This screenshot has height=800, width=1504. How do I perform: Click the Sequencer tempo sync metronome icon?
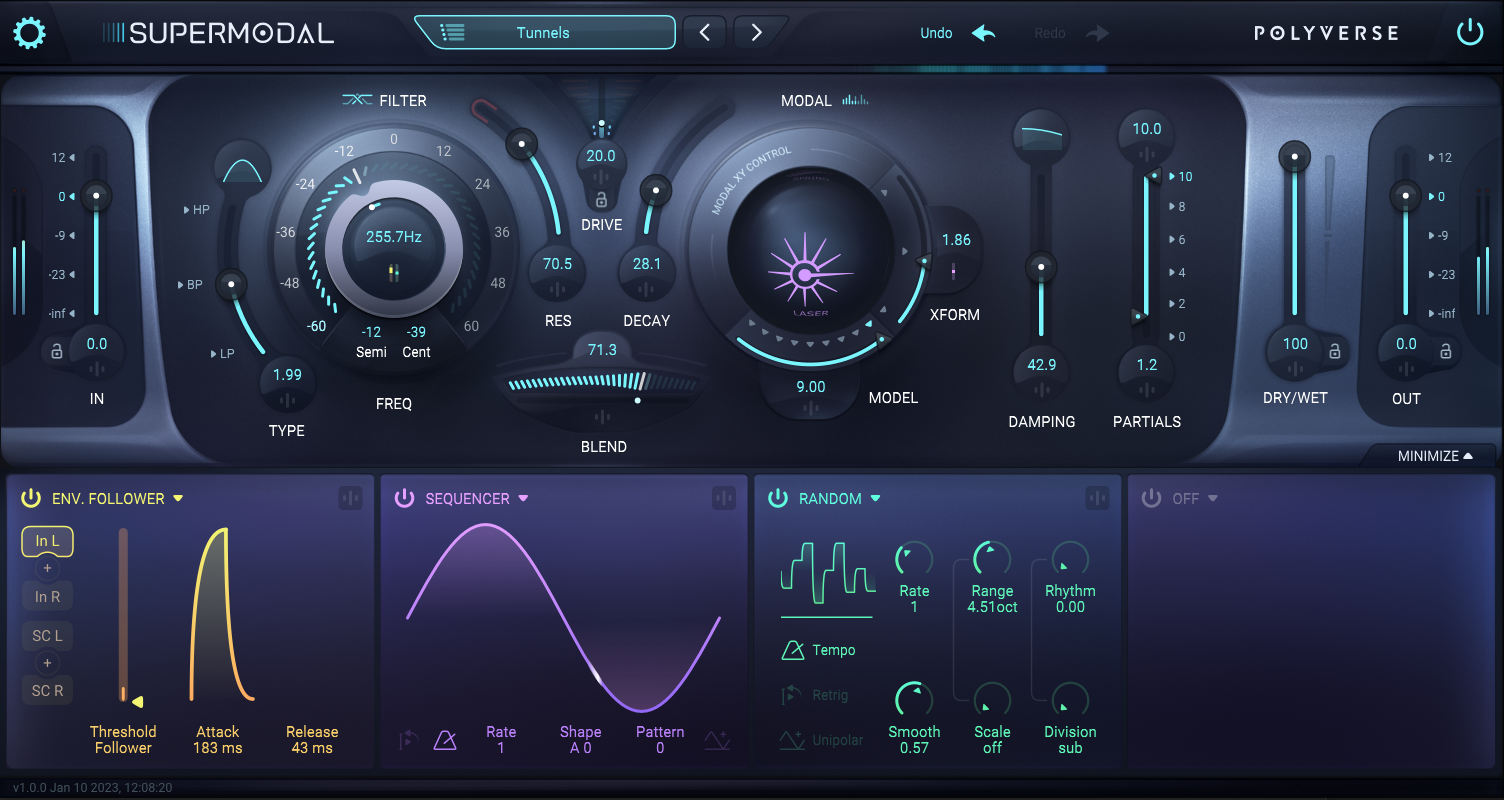(445, 740)
